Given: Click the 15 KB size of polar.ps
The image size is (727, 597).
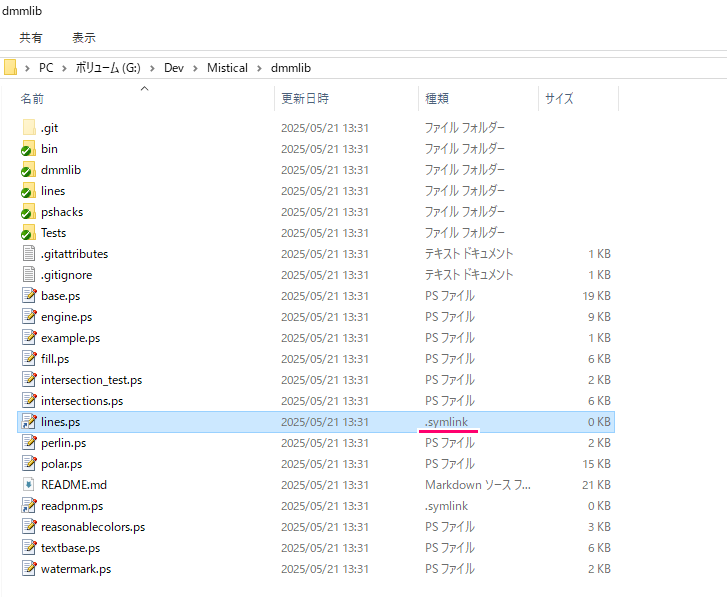Looking at the screenshot, I should click(x=596, y=464).
